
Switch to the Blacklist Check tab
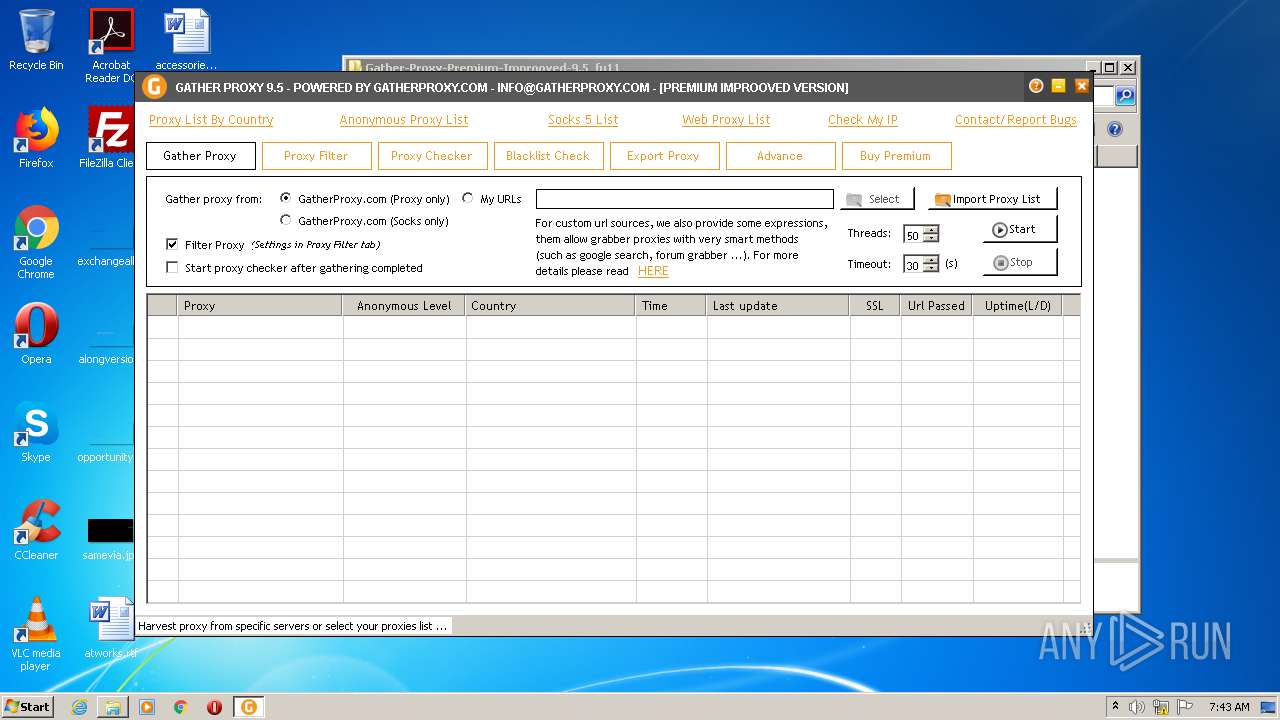[548, 156]
